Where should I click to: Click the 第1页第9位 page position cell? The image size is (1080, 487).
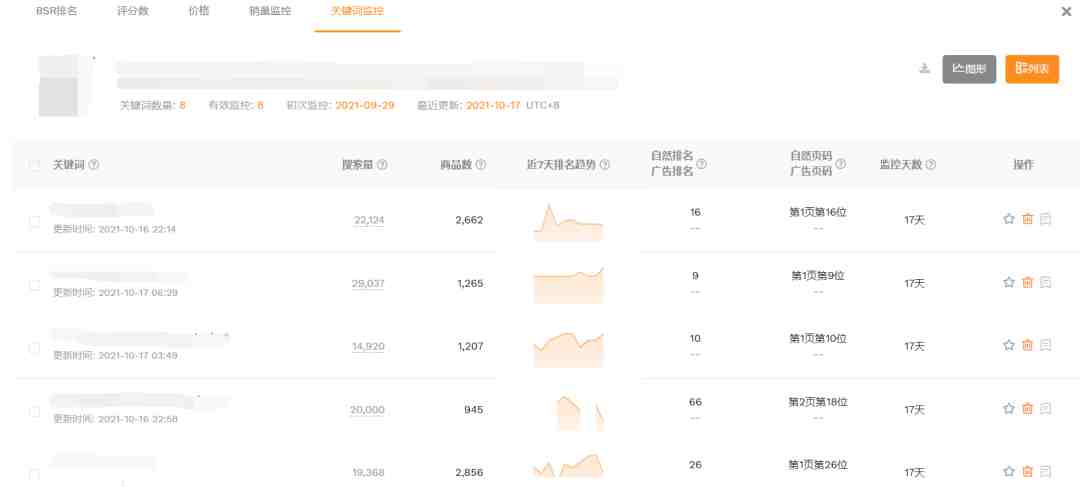coord(818,276)
